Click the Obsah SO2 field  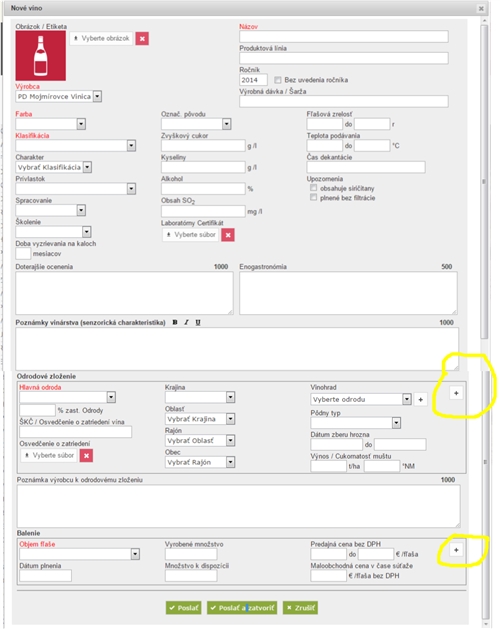[203, 211]
